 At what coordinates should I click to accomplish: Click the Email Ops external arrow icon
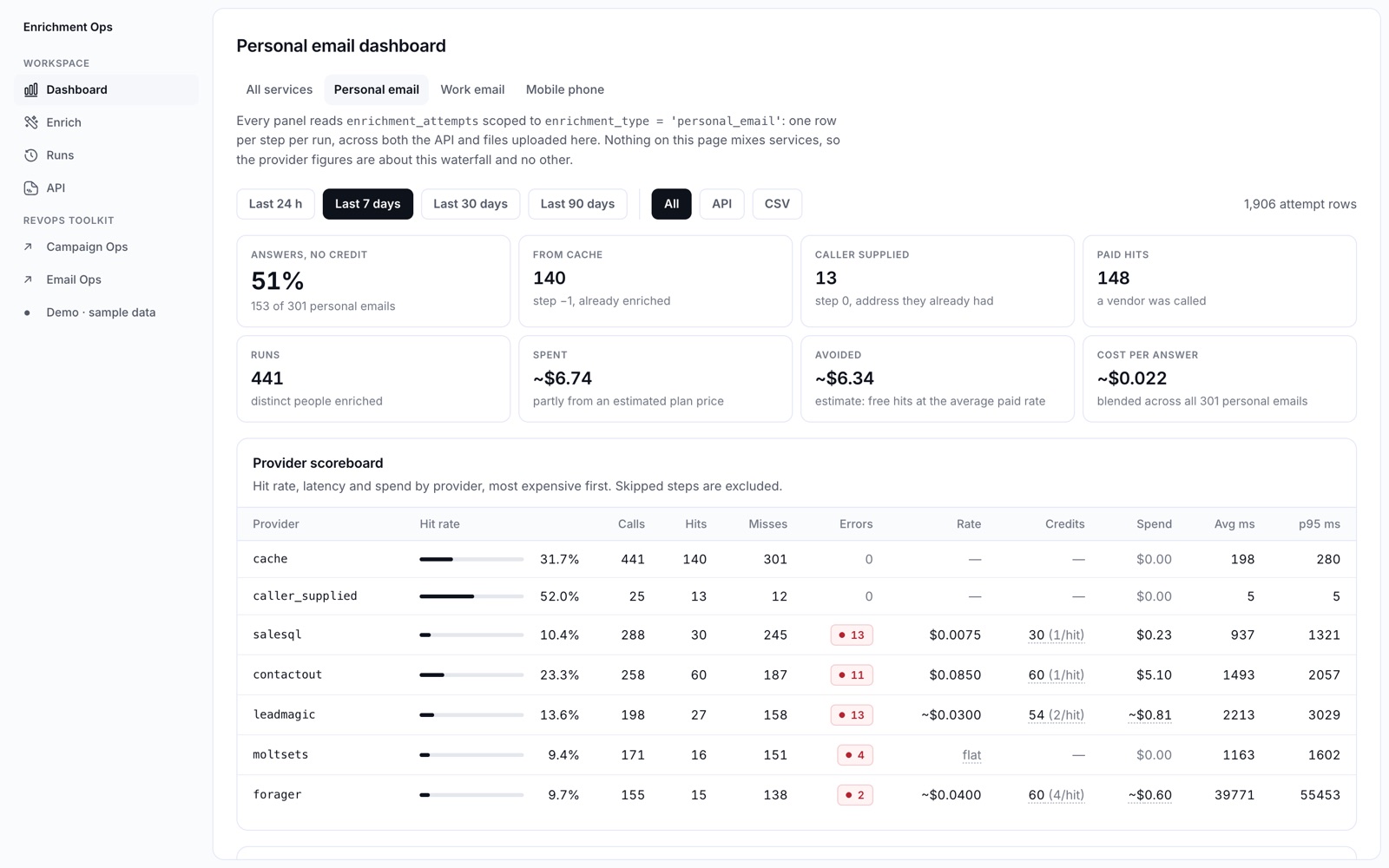point(28,279)
